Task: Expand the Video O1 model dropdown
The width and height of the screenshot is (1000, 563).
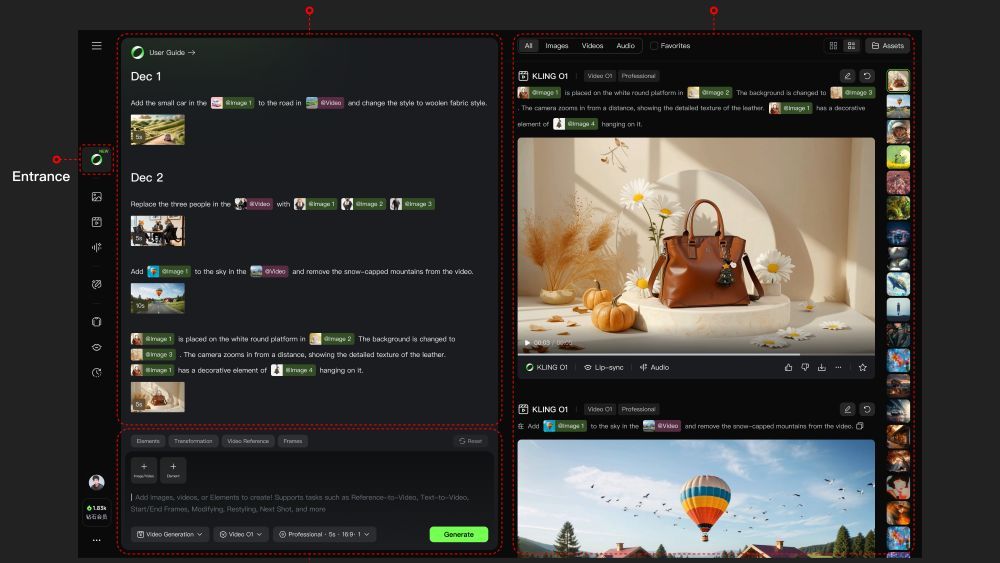Action: click(241, 534)
